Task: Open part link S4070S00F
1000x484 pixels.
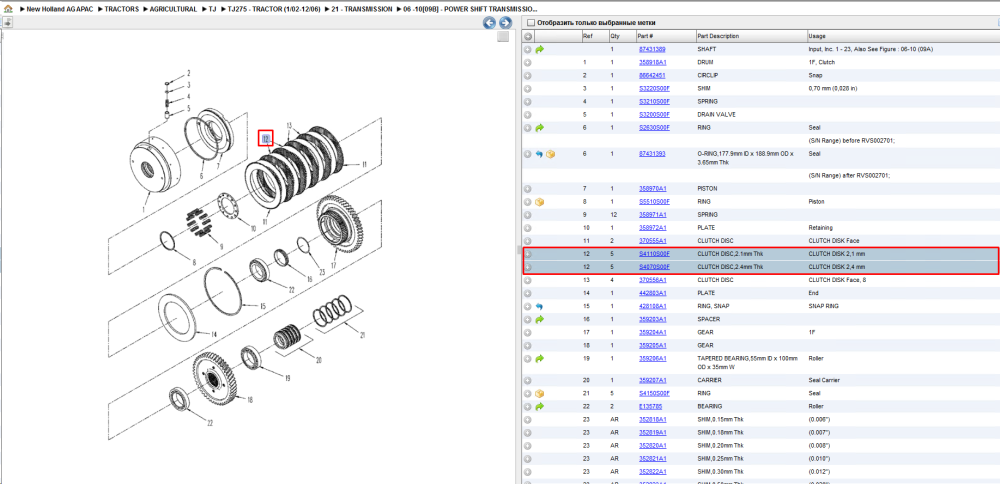Action: [x=654, y=267]
